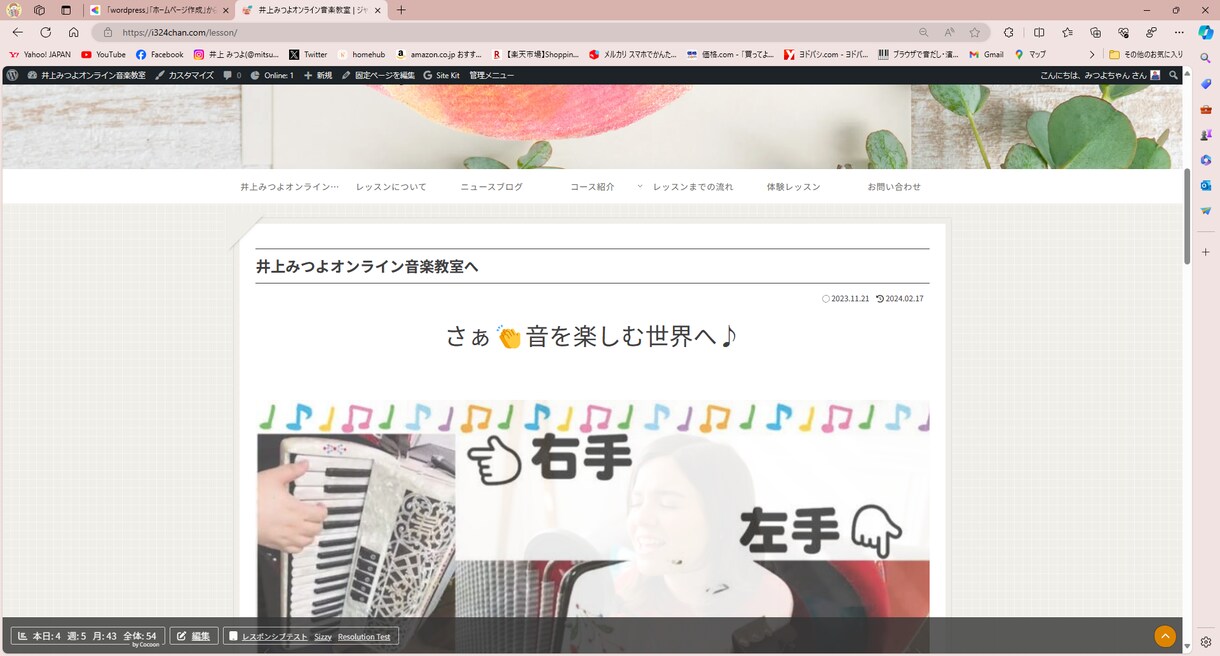Open the tools briefcase icon in Edge sidebar
This screenshot has width=1220, height=656.
[1206, 109]
